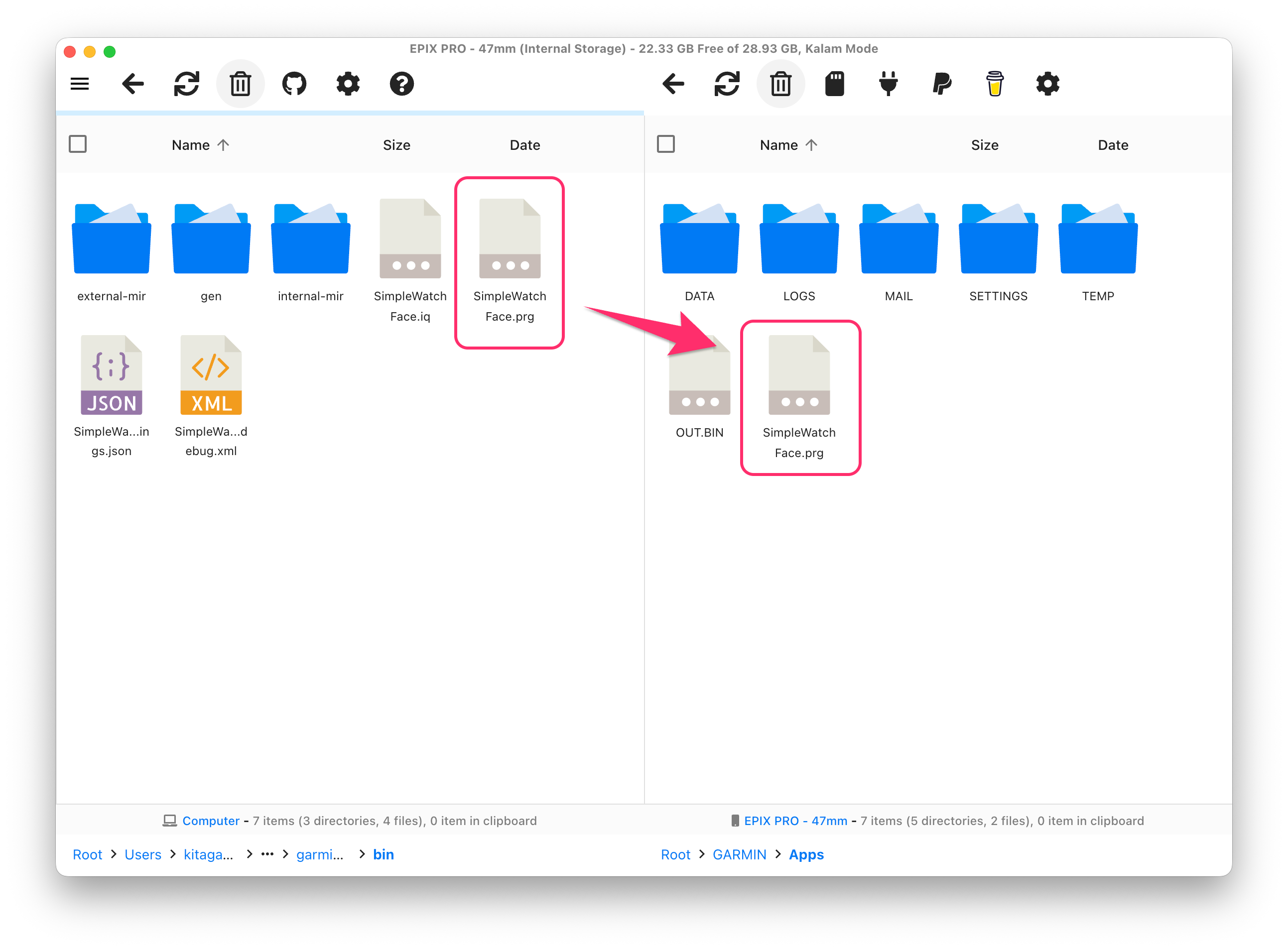
Task: Click the right pane name sort arrow
Action: tap(811, 145)
